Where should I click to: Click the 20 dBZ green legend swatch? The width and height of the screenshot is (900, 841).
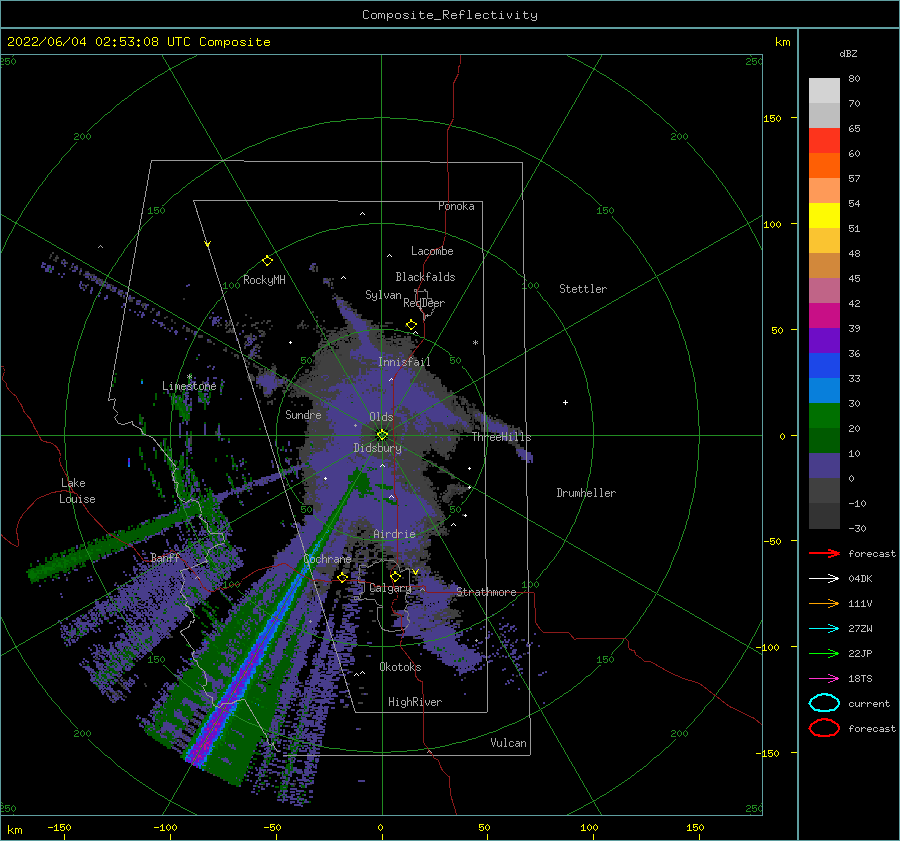point(824,440)
